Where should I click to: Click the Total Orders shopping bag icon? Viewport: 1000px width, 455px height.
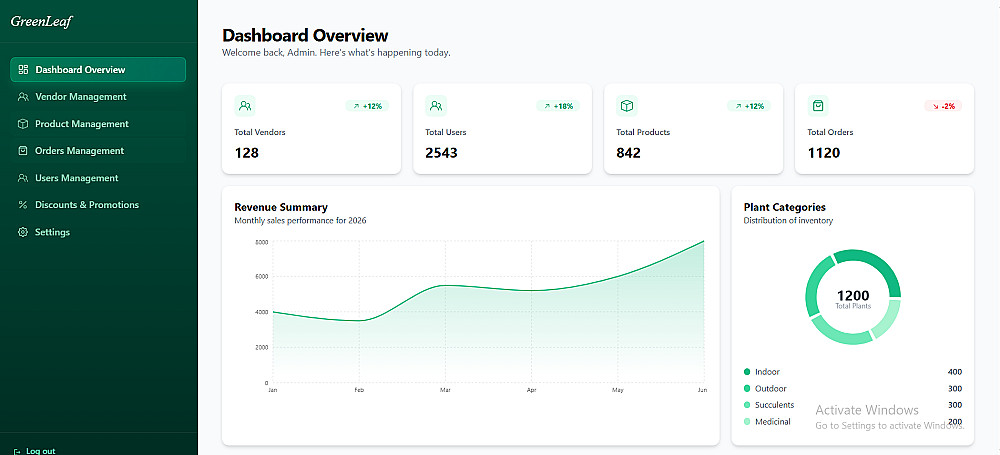click(818, 106)
